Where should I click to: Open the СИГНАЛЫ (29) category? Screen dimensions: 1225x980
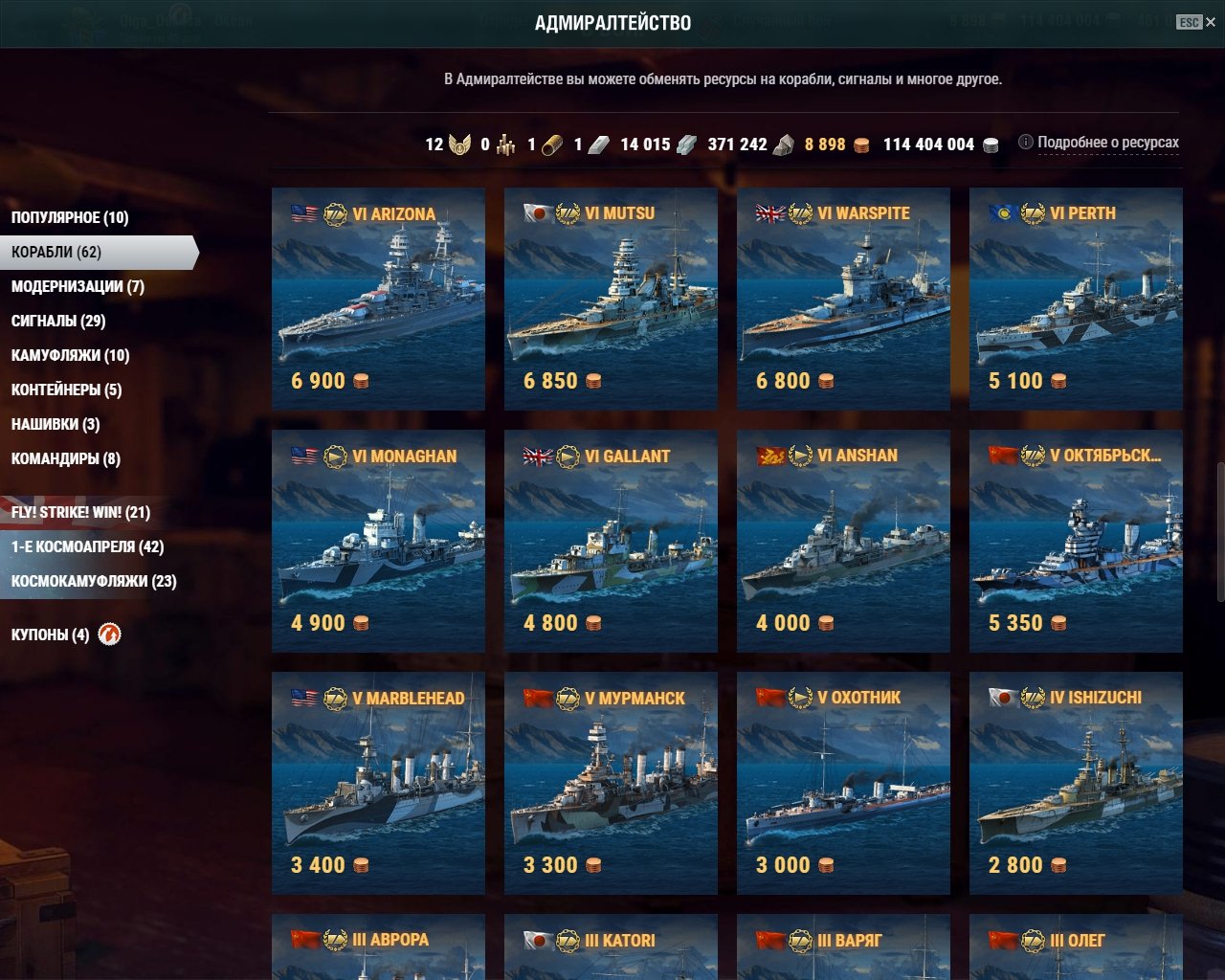point(58,321)
